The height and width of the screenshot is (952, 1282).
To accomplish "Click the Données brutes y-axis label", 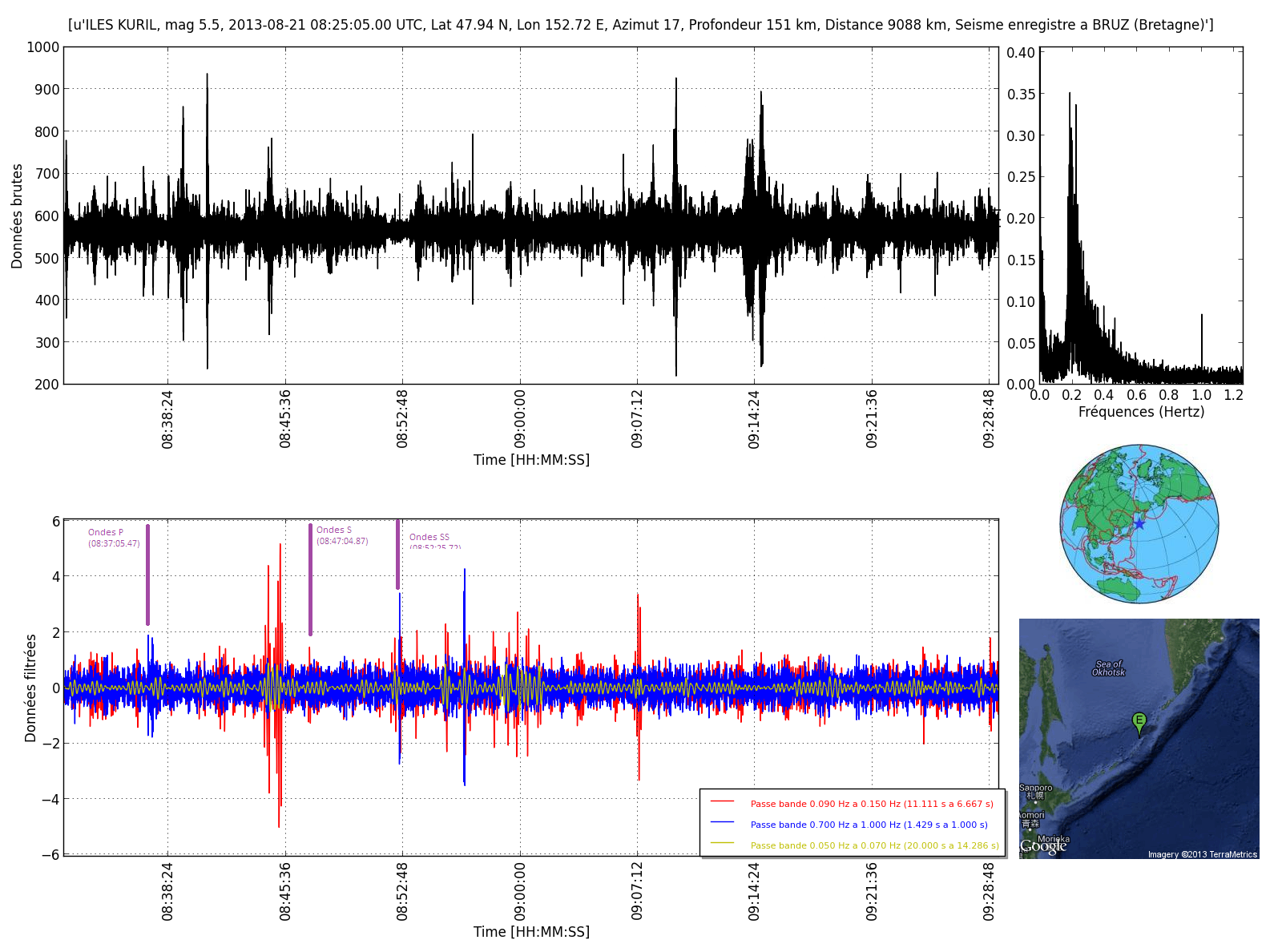I will tap(17, 216).
